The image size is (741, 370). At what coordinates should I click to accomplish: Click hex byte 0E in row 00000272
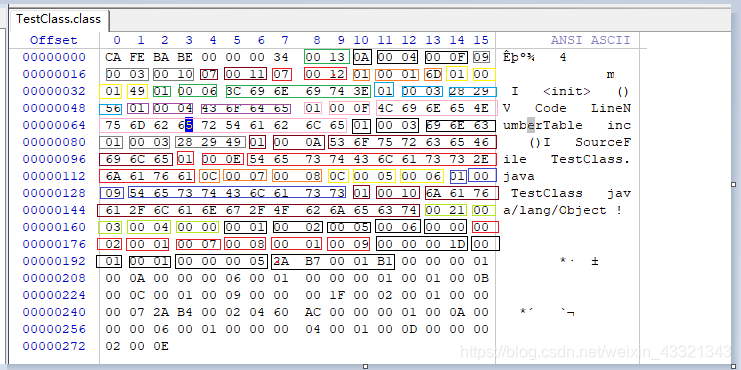(x=161, y=346)
